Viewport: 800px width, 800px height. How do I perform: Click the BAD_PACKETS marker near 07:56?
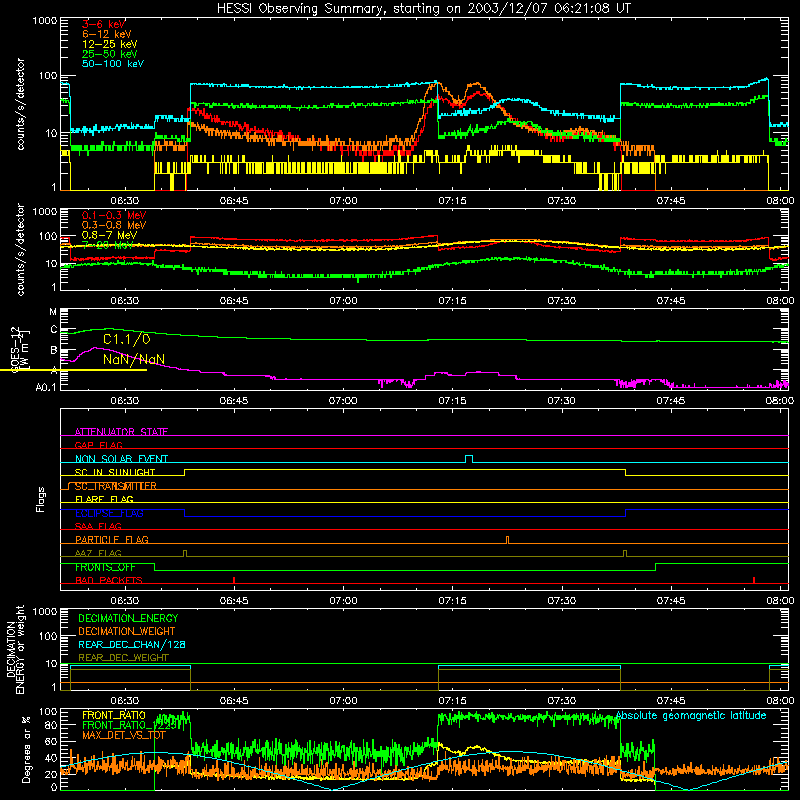pos(754,580)
